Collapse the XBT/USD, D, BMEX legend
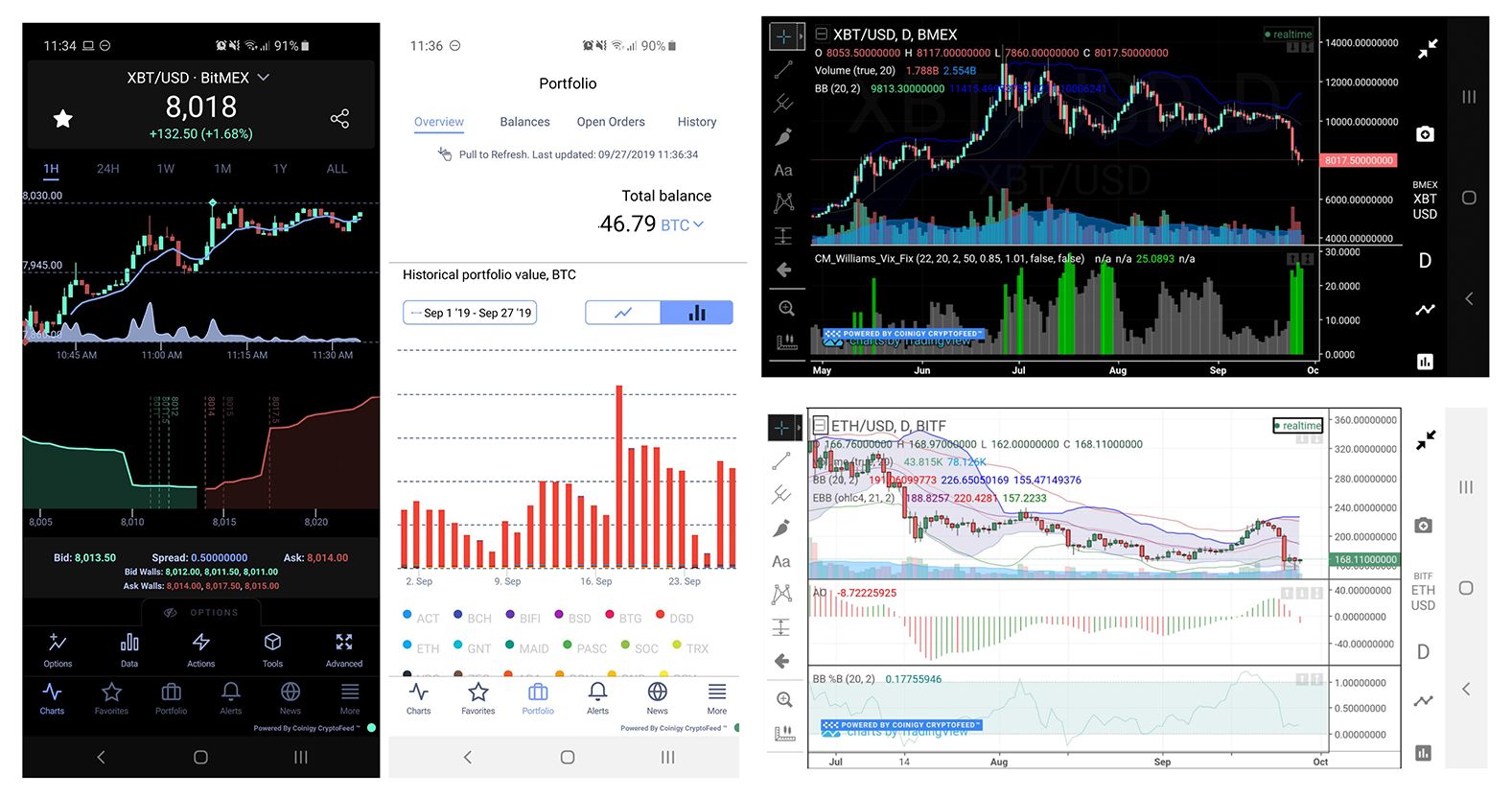 tap(822, 35)
